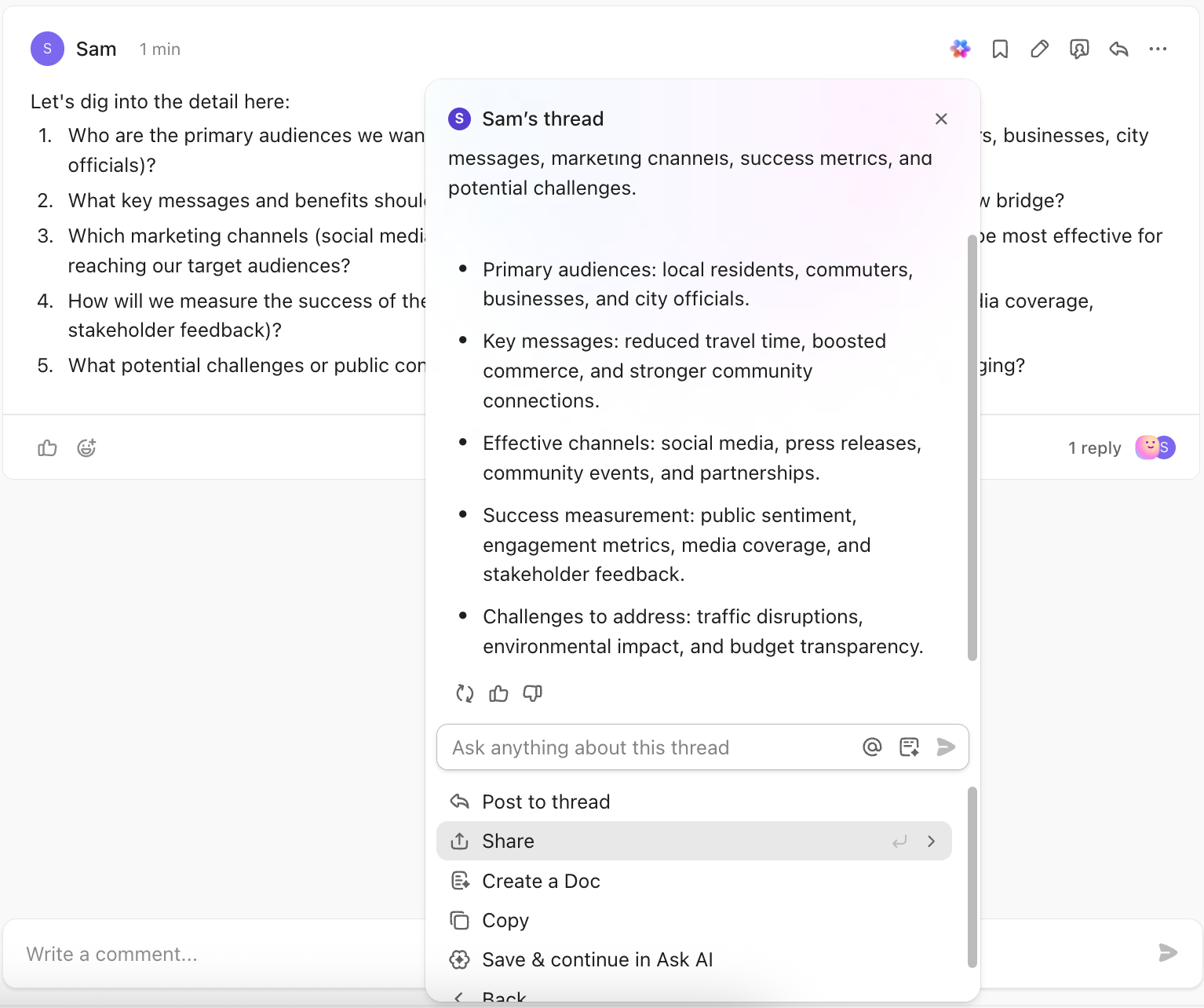This screenshot has height=1008, width=1204.
Task: Close Sam's thread panel
Action: pos(941,119)
